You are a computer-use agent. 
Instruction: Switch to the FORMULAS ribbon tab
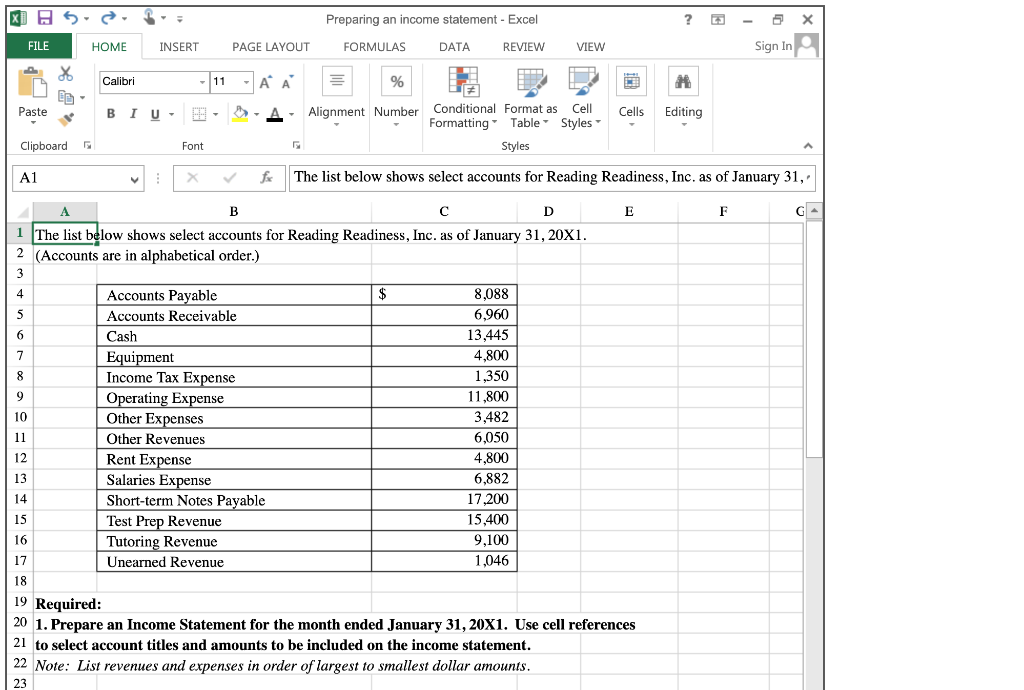click(x=374, y=46)
